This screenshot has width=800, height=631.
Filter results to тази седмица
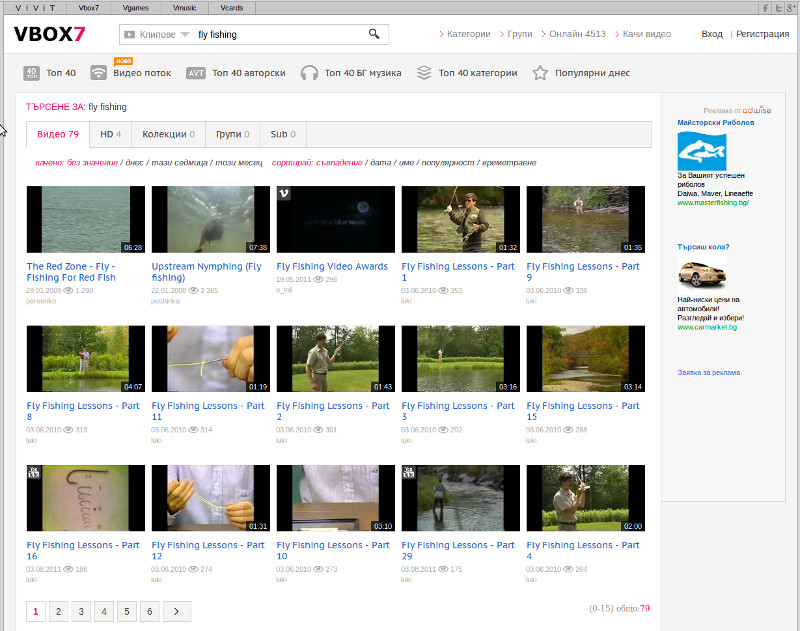(x=178, y=162)
